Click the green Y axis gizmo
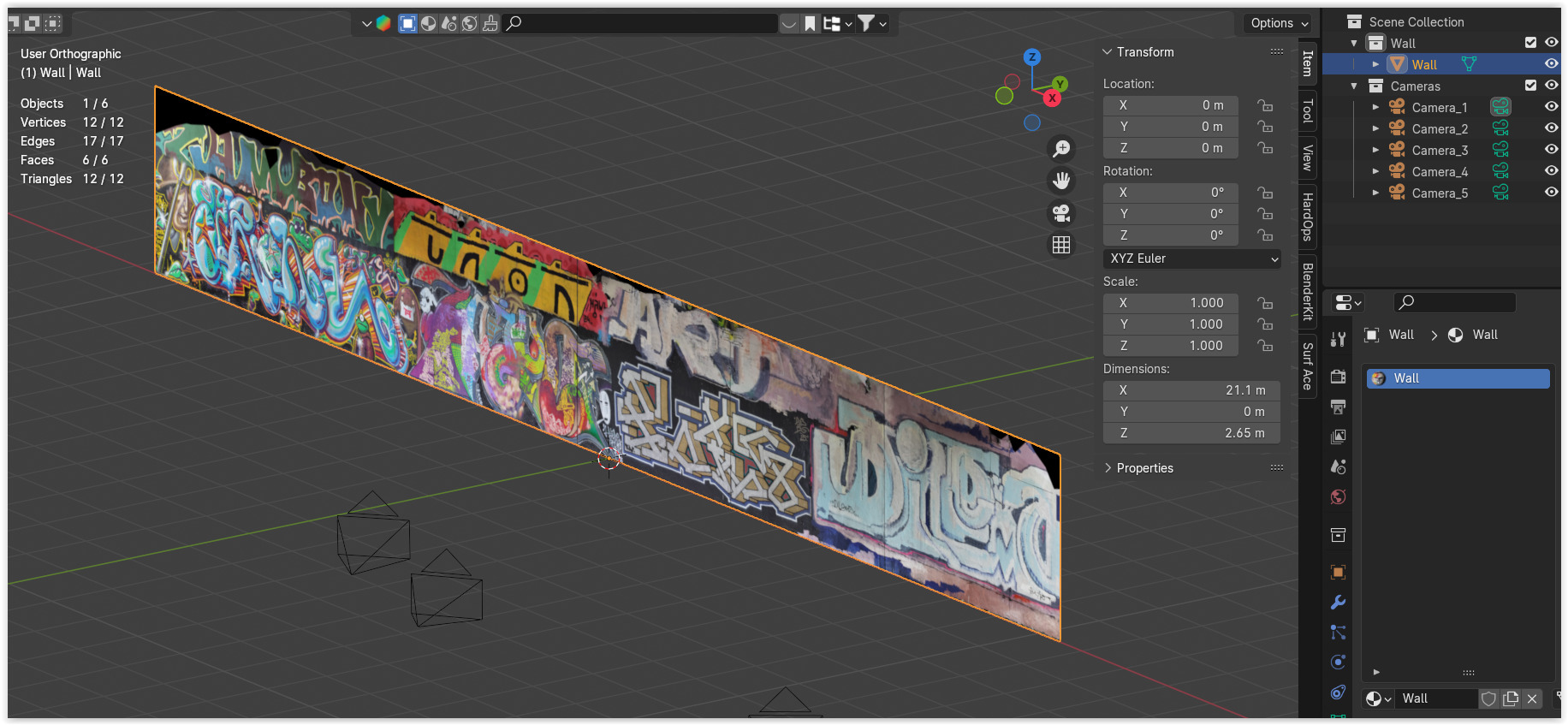Image resolution: width=1568 pixels, height=725 pixels. point(1060,84)
